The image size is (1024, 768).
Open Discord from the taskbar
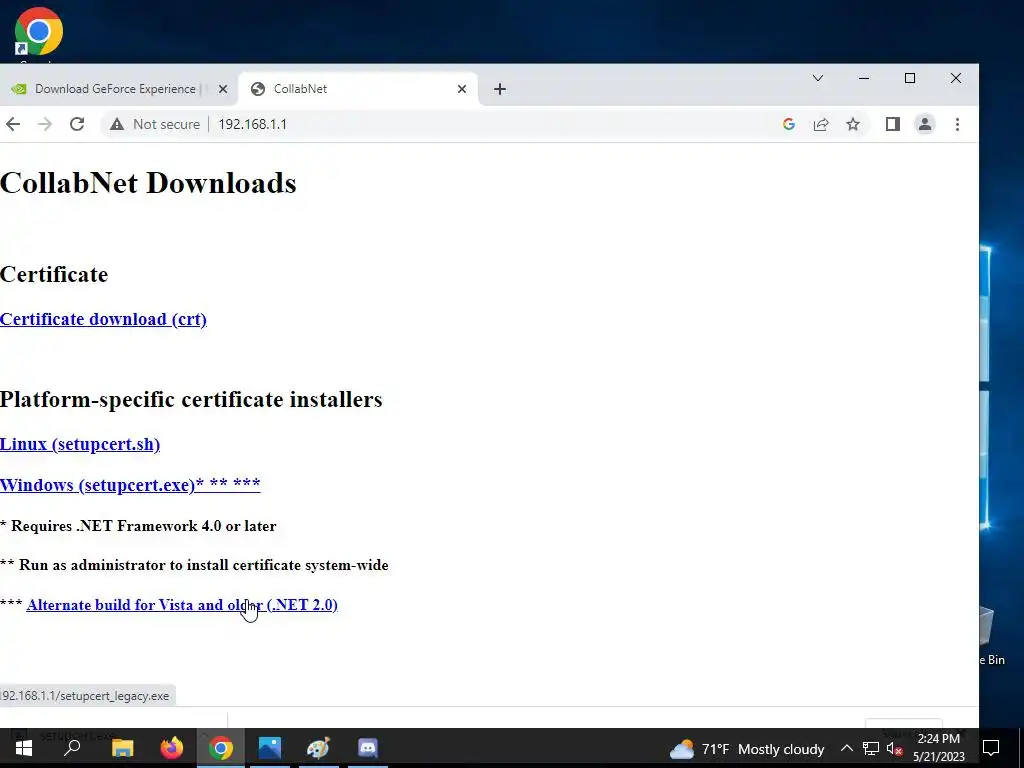coord(368,748)
